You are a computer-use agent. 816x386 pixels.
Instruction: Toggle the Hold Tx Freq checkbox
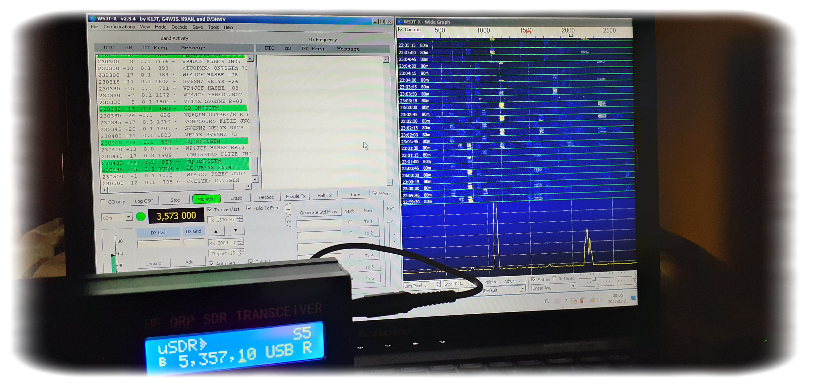pyautogui.click(x=249, y=208)
